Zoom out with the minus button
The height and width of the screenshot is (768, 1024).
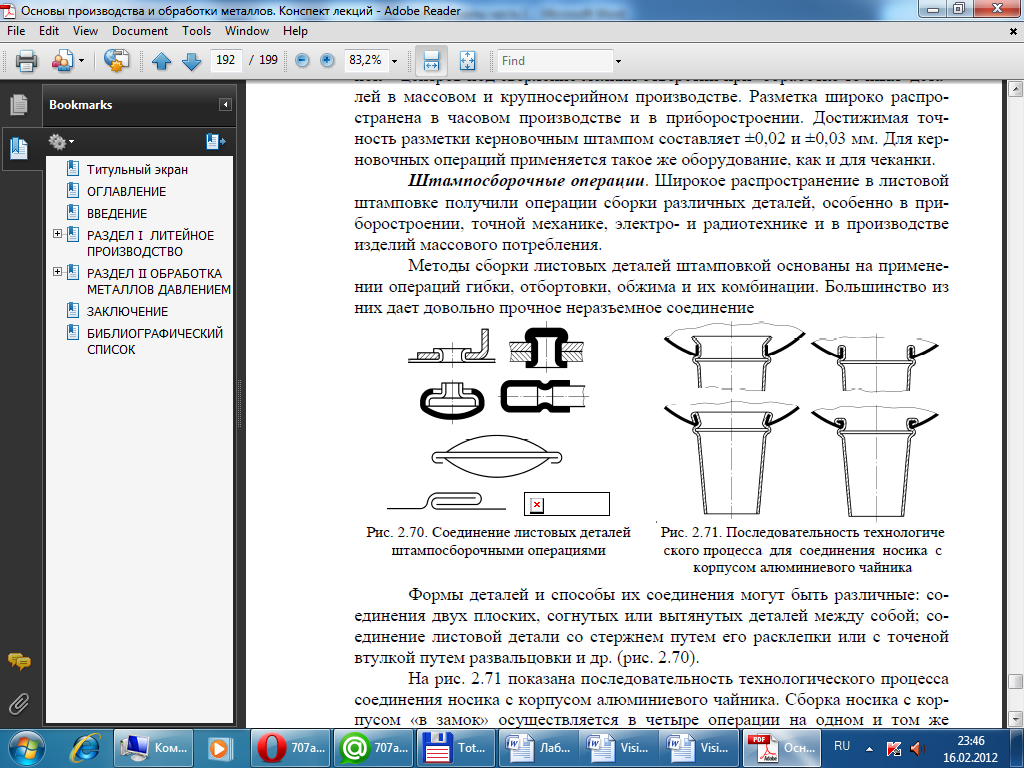click(x=302, y=61)
